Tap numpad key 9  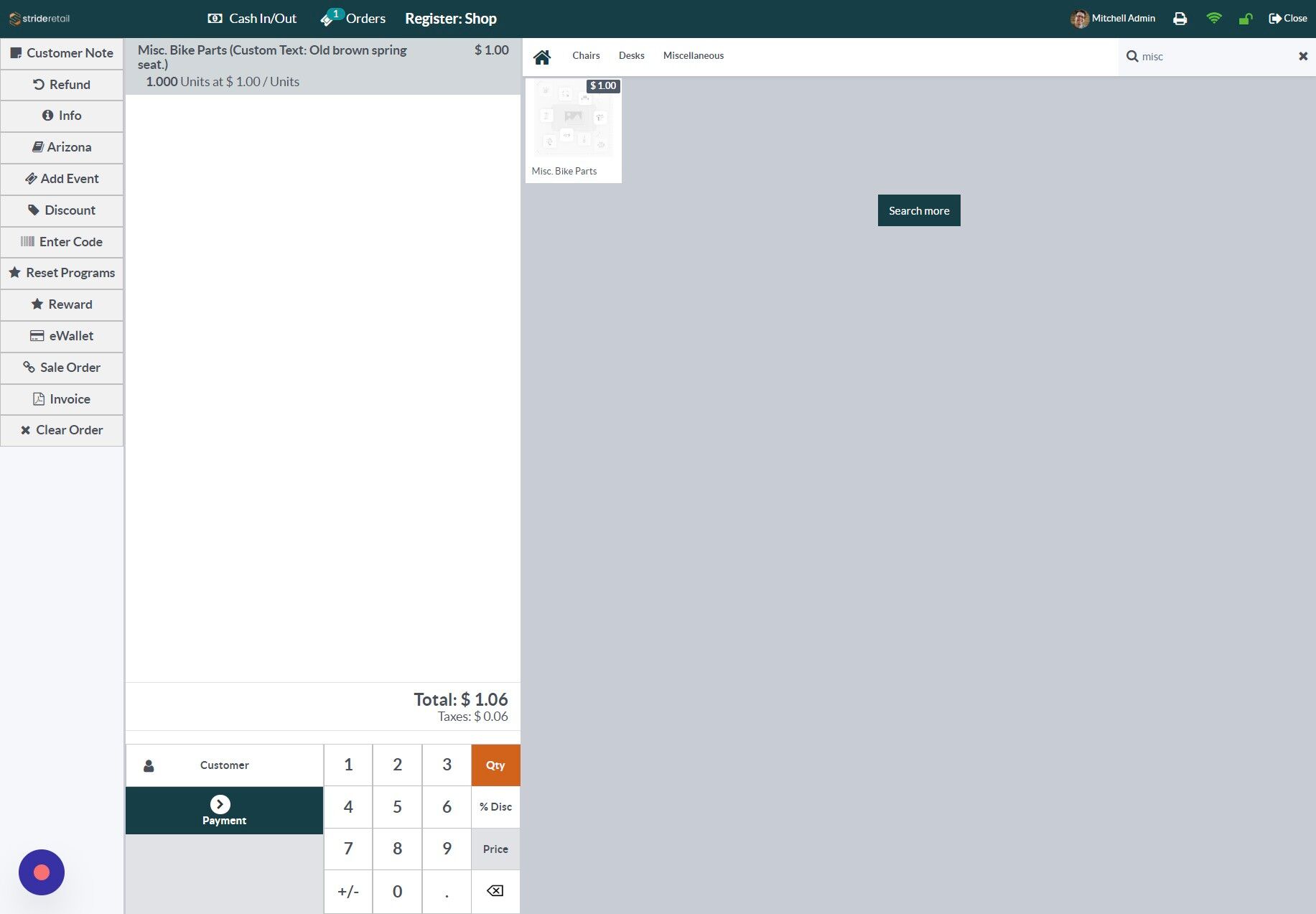pyautogui.click(x=447, y=849)
